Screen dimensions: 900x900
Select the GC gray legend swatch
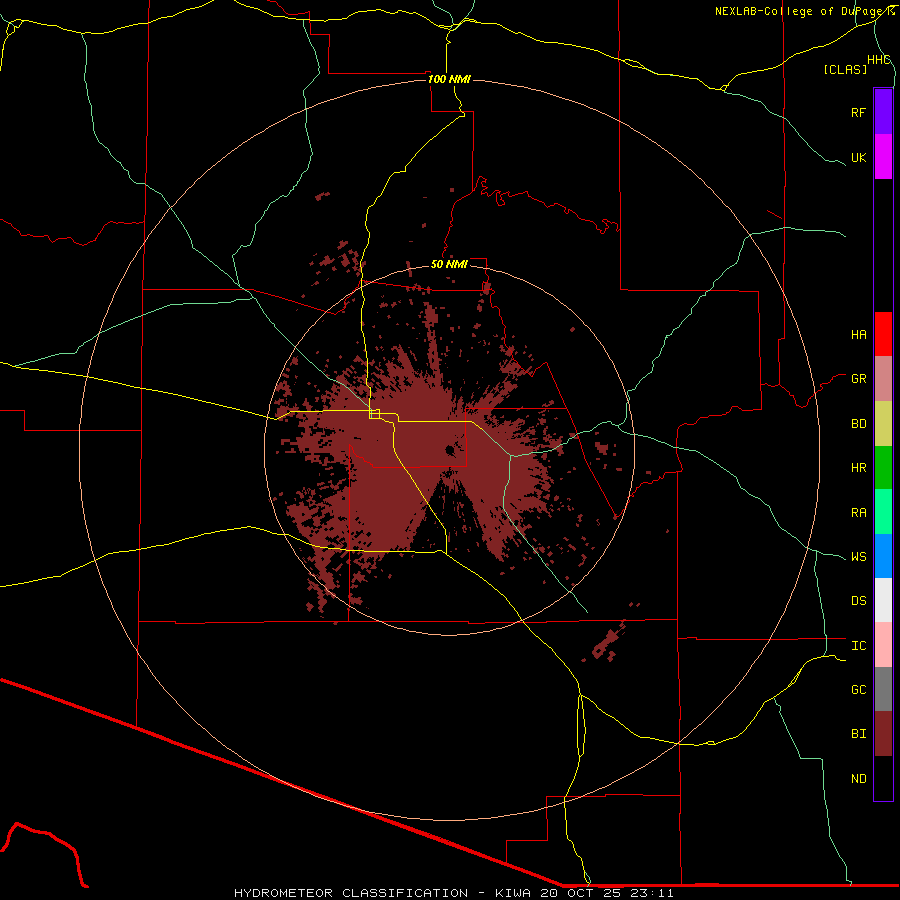pyautogui.click(x=883, y=689)
